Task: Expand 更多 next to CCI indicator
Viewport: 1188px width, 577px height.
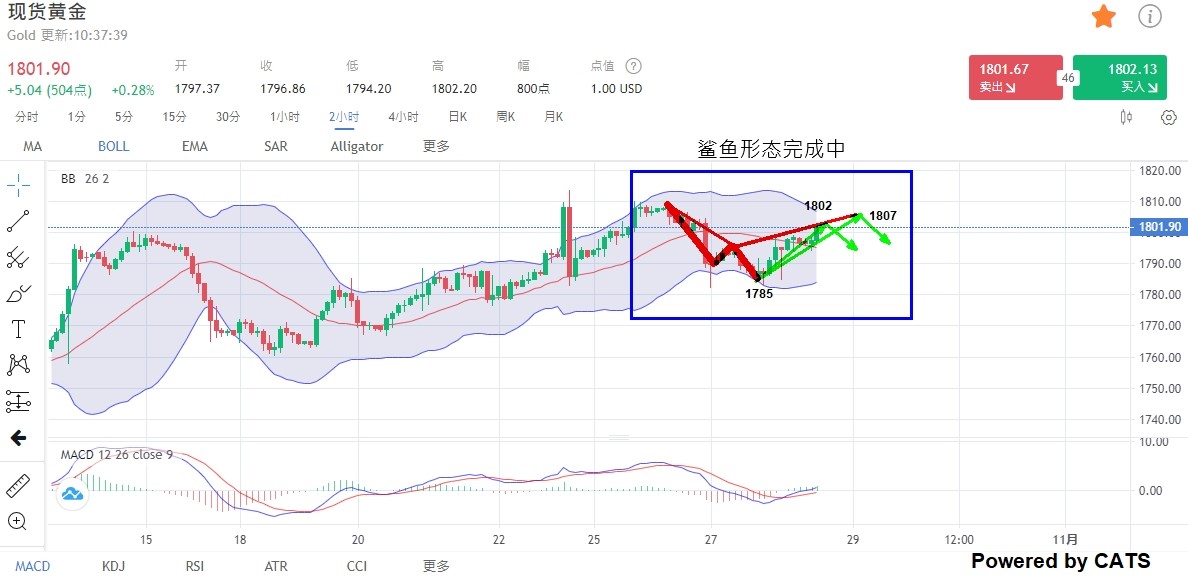Action: 436,566
